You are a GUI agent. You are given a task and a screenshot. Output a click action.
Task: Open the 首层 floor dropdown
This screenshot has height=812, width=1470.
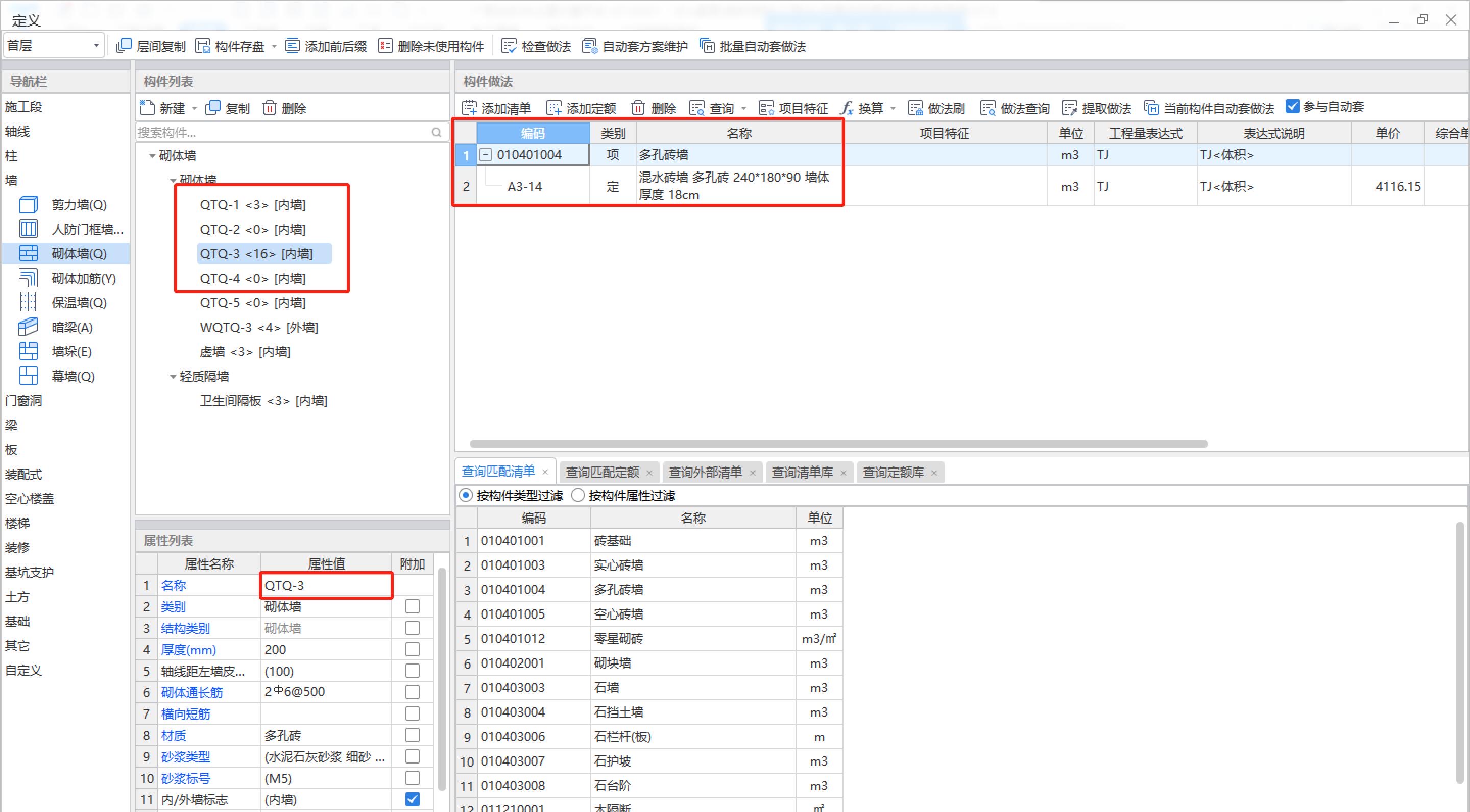[x=53, y=45]
